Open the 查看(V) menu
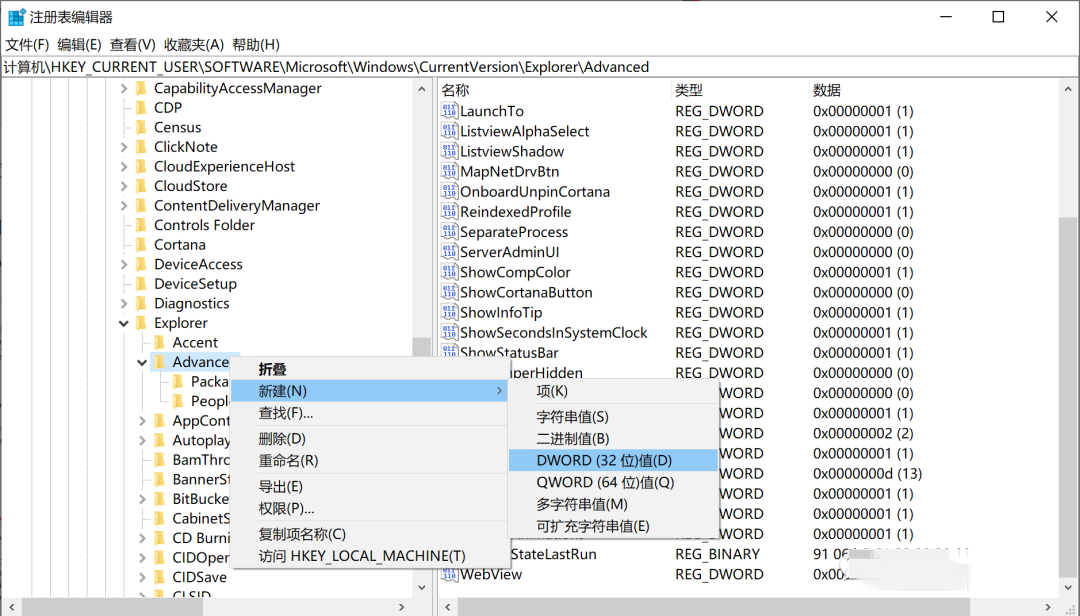Viewport: 1080px width, 616px height. click(x=132, y=45)
